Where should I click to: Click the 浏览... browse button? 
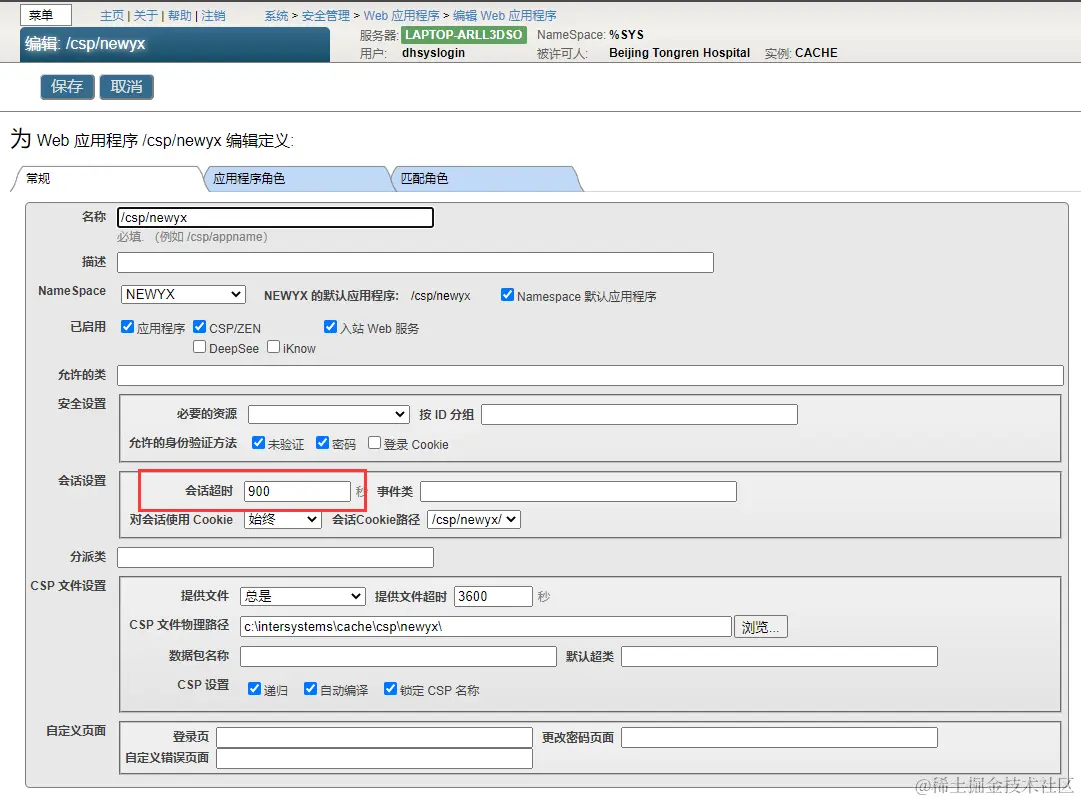click(x=760, y=627)
